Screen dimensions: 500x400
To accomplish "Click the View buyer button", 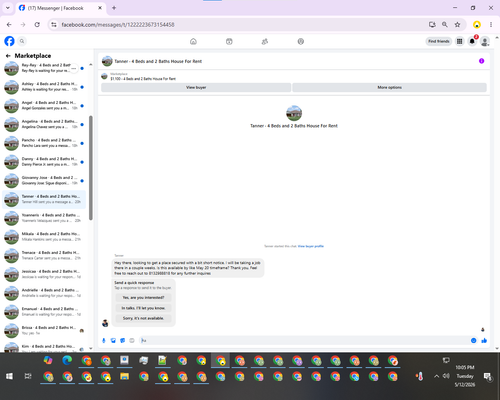I will (x=196, y=87).
